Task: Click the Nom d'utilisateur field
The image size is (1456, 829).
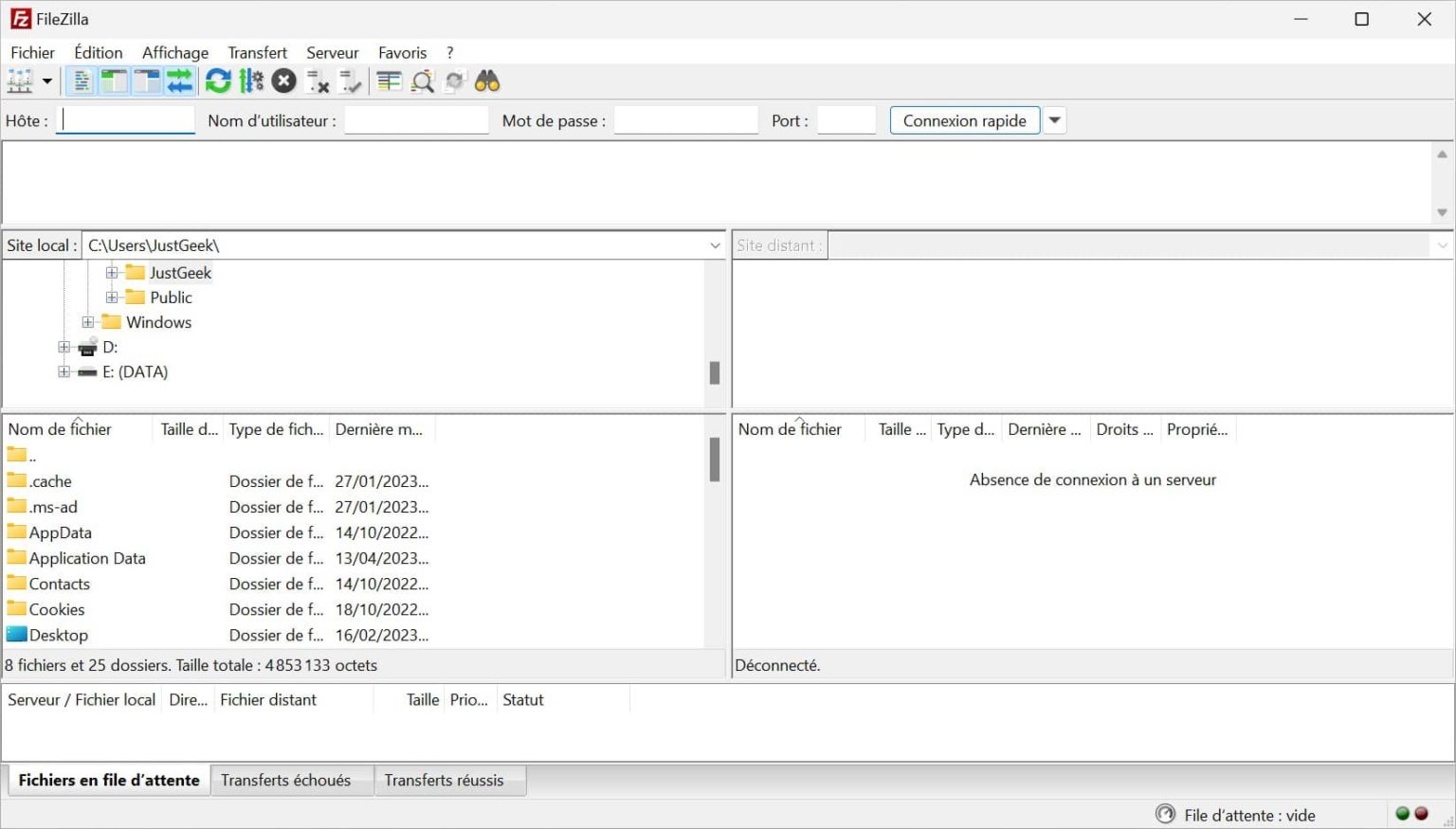Action: pos(416,120)
